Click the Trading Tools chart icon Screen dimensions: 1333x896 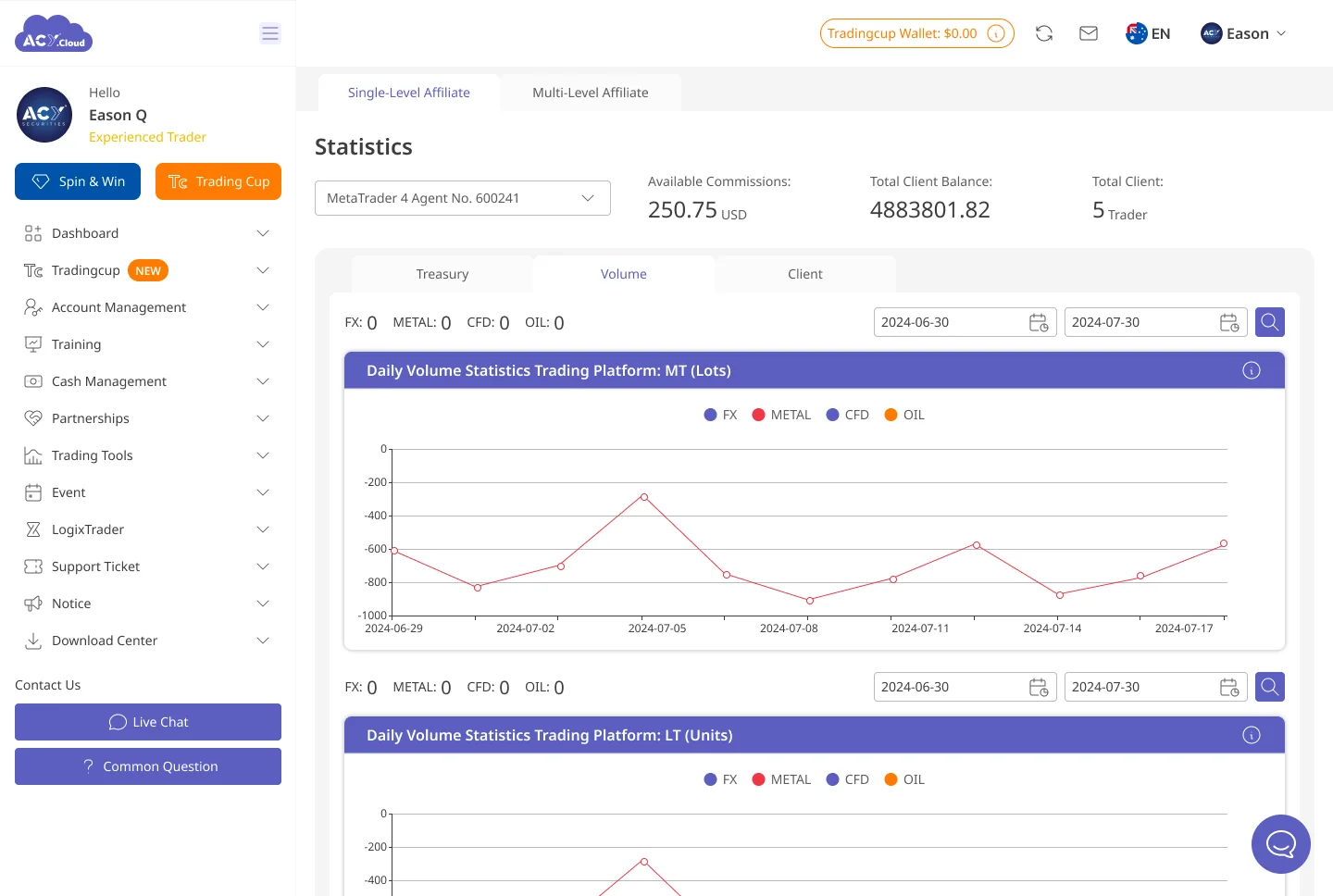pyautogui.click(x=33, y=455)
